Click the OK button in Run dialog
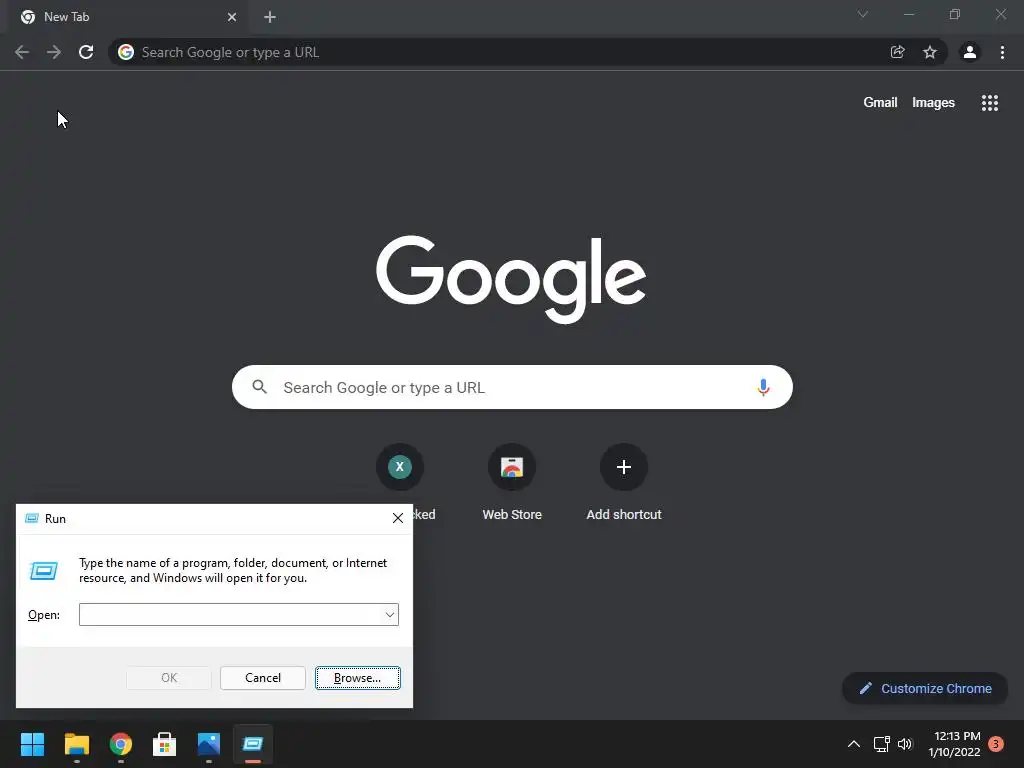 tap(168, 678)
